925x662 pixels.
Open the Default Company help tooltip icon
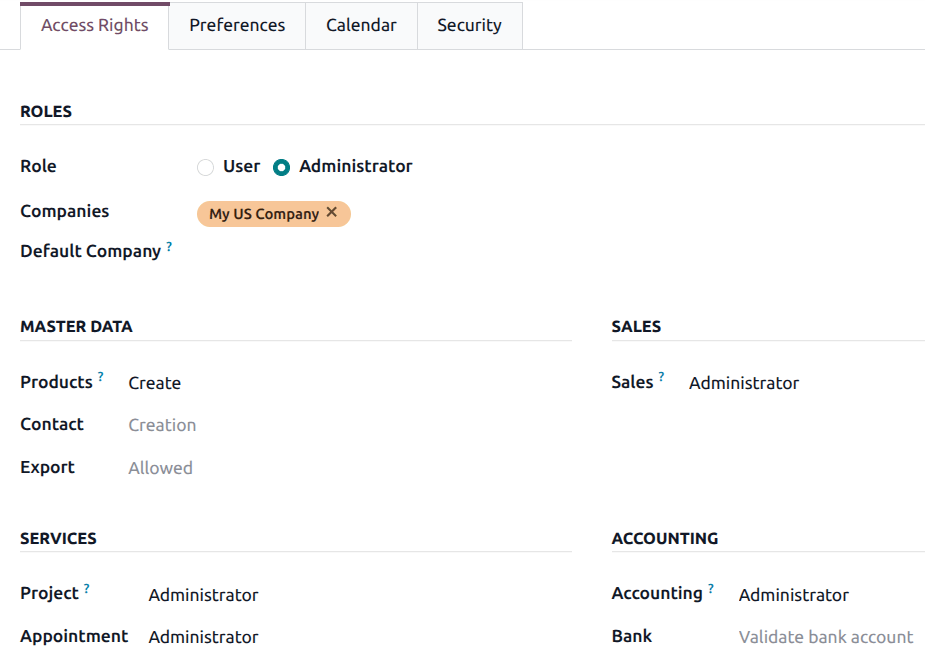coord(169,247)
